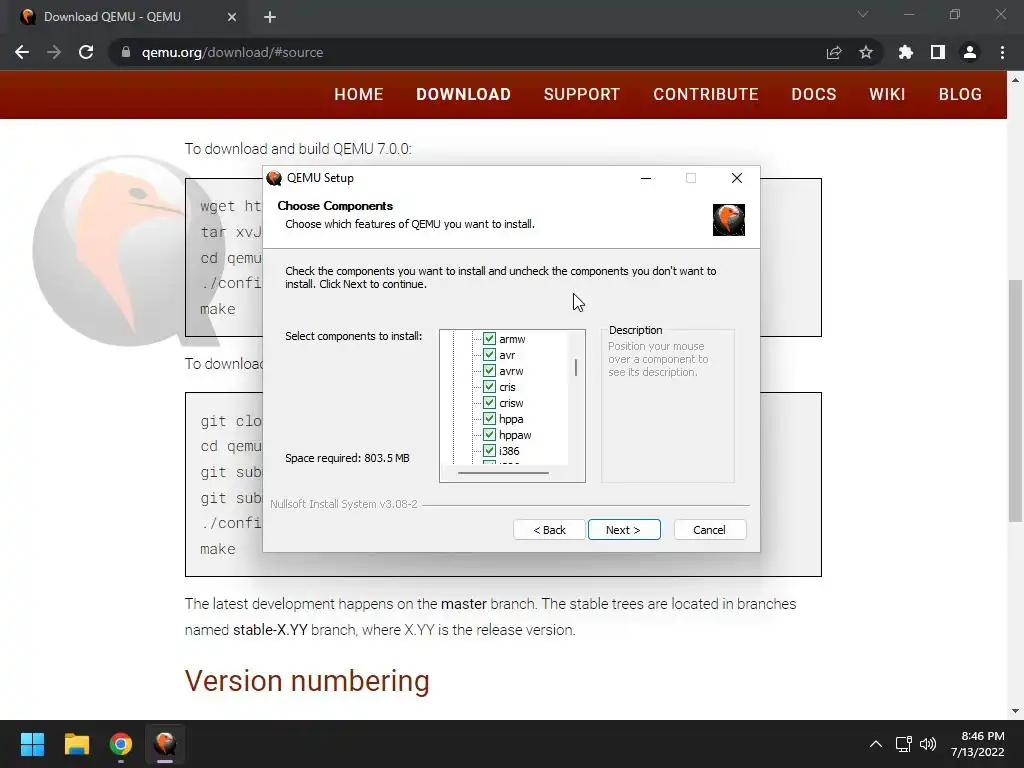Open tab search chevron in Chrome
The image size is (1024, 768).
[863, 14]
